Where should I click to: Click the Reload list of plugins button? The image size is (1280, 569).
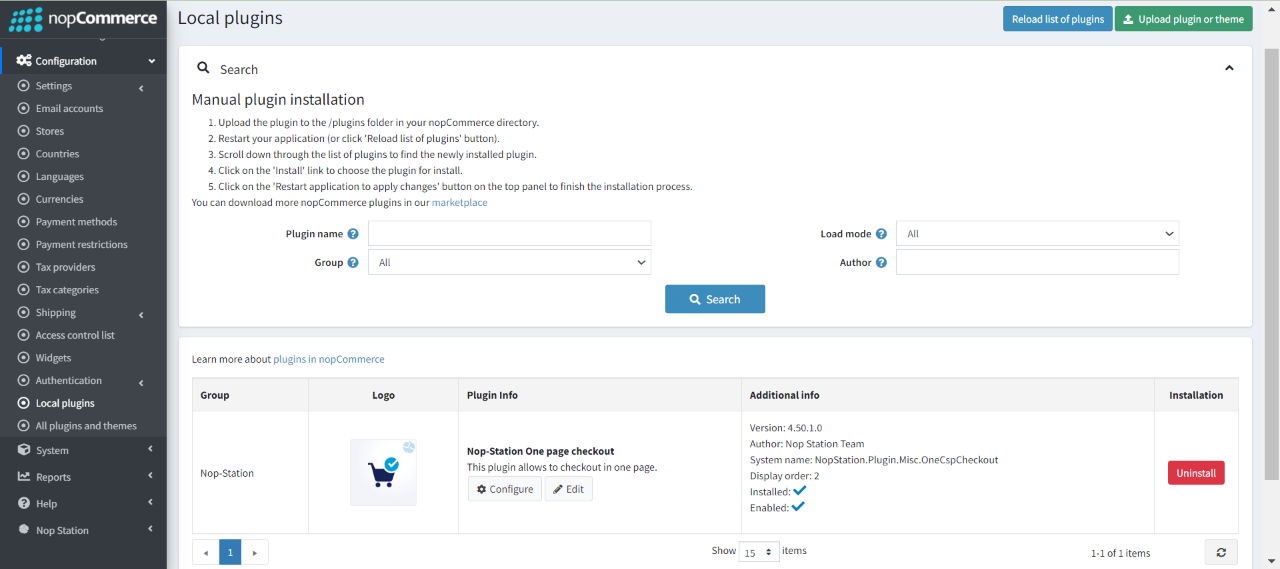[1058, 19]
